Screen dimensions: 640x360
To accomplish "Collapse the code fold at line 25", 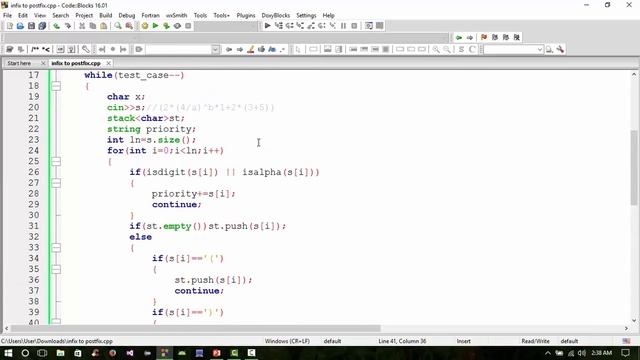I will pyautogui.click(x=56, y=161).
